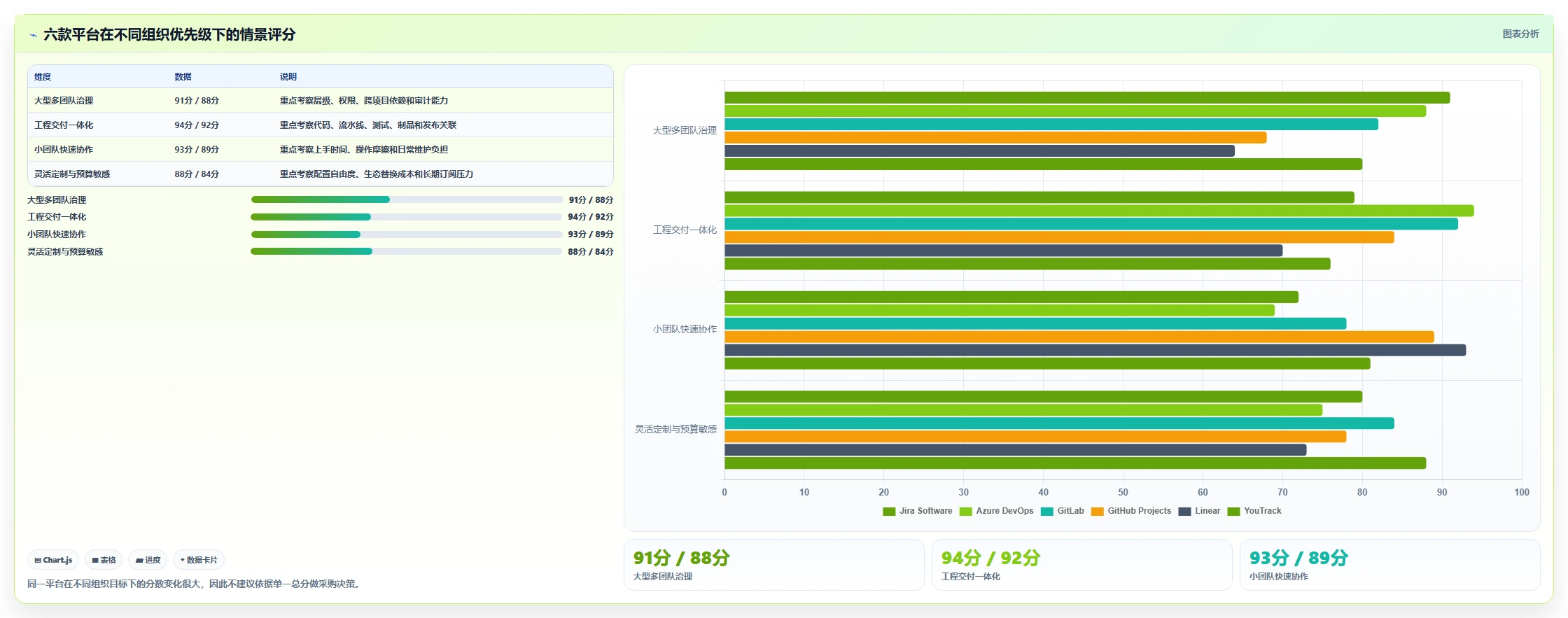Click 灵活定制与预算敏感 label on chart axis
The height and width of the screenshot is (618, 1568).
tap(675, 429)
